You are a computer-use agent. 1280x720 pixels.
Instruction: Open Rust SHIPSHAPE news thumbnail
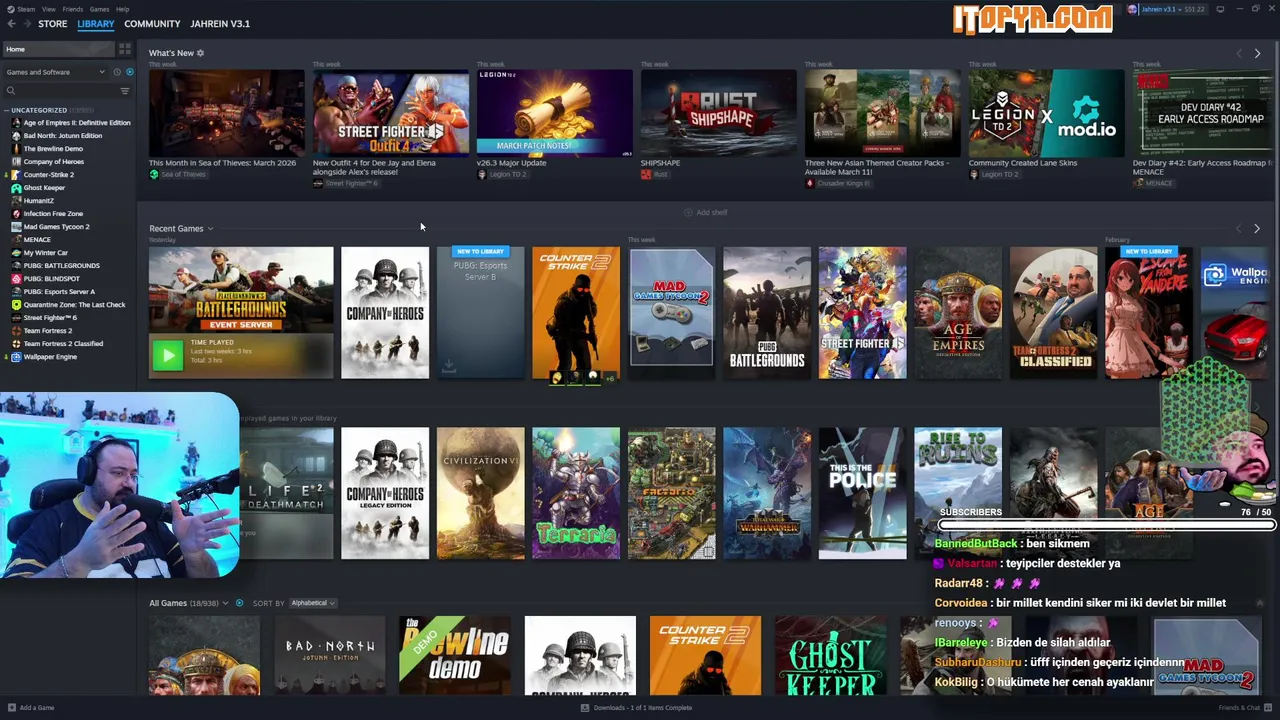719,113
